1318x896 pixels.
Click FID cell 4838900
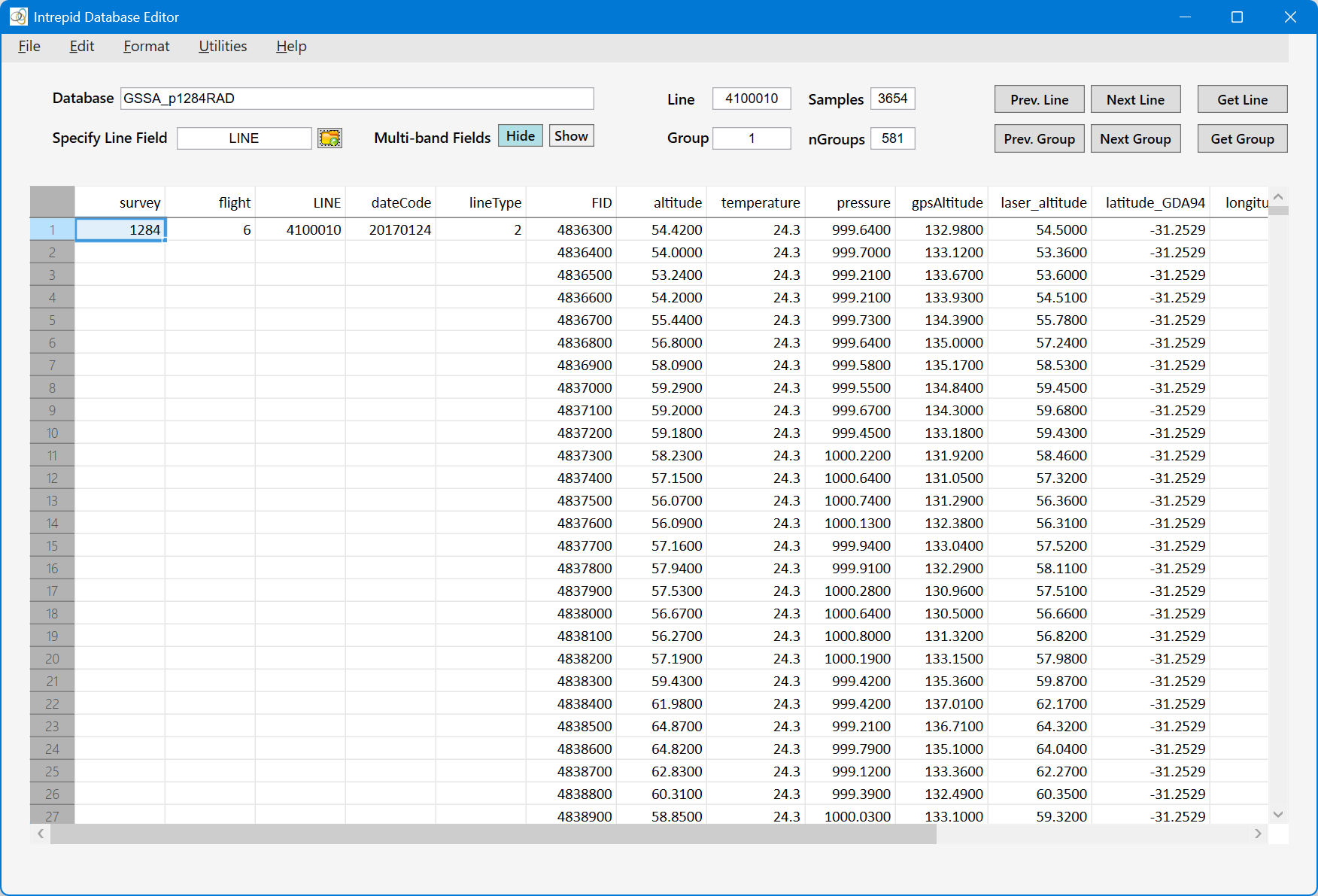tap(572, 816)
